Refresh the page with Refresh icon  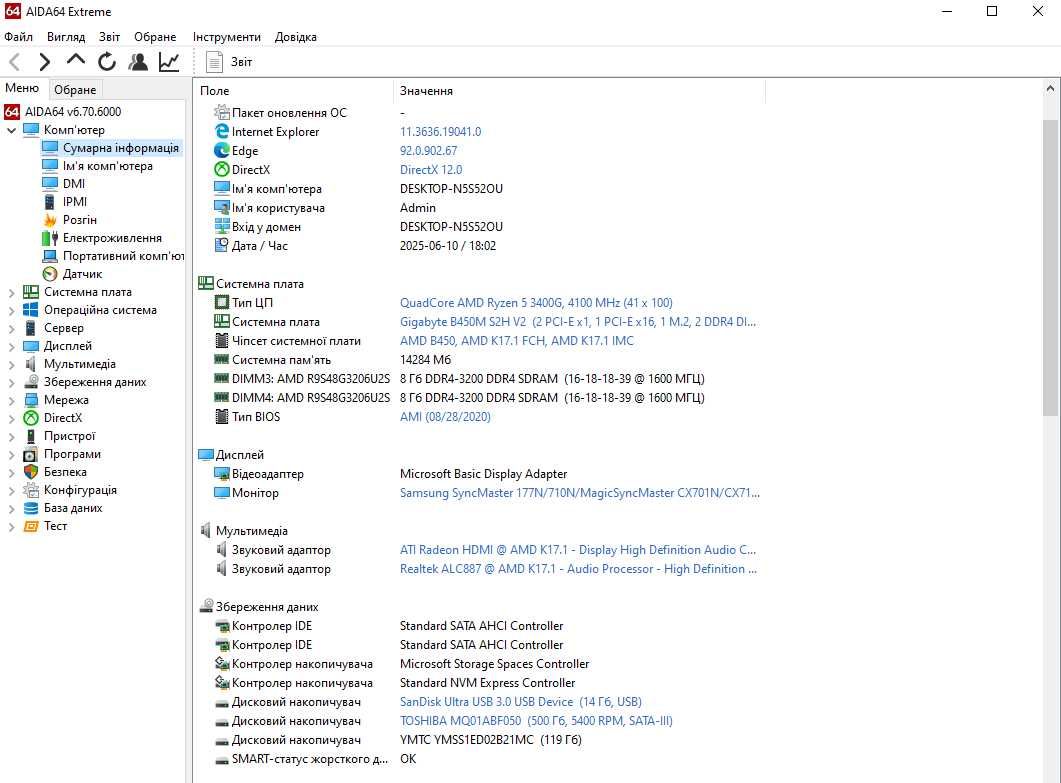coord(107,62)
